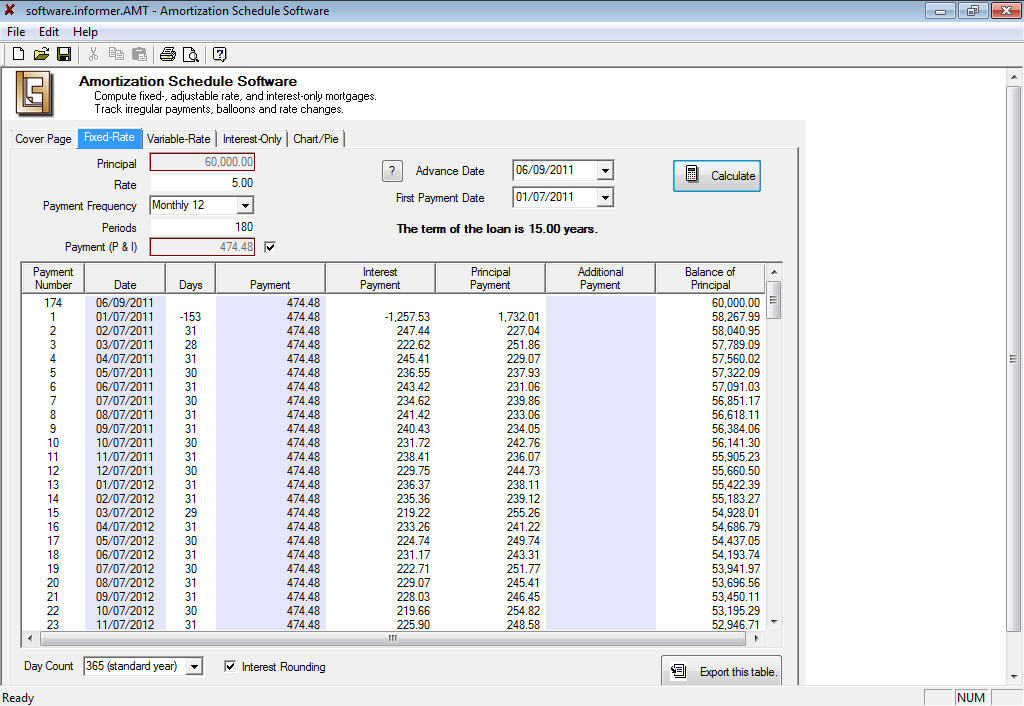Click the question mark beside Advance Date
Image resolution: width=1024 pixels, height=706 pixels.
[391, 170]
